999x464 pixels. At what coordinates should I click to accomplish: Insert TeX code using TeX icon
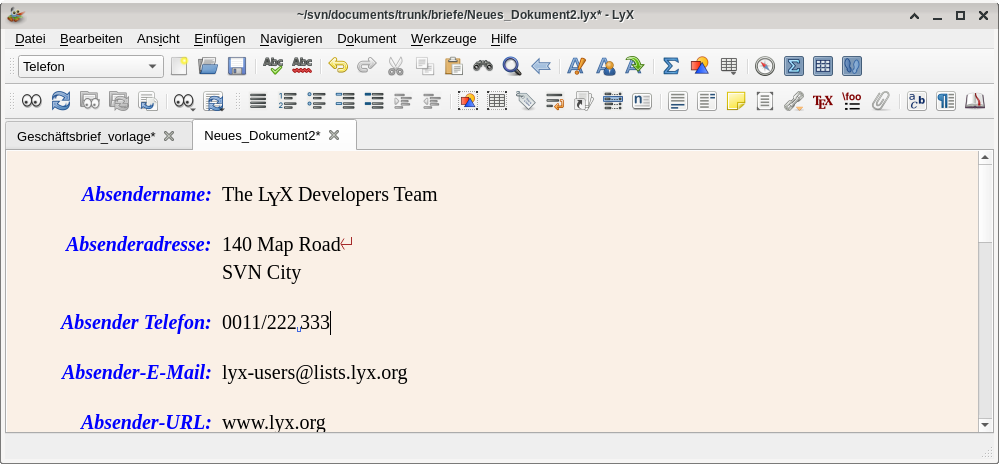point(822,100)
